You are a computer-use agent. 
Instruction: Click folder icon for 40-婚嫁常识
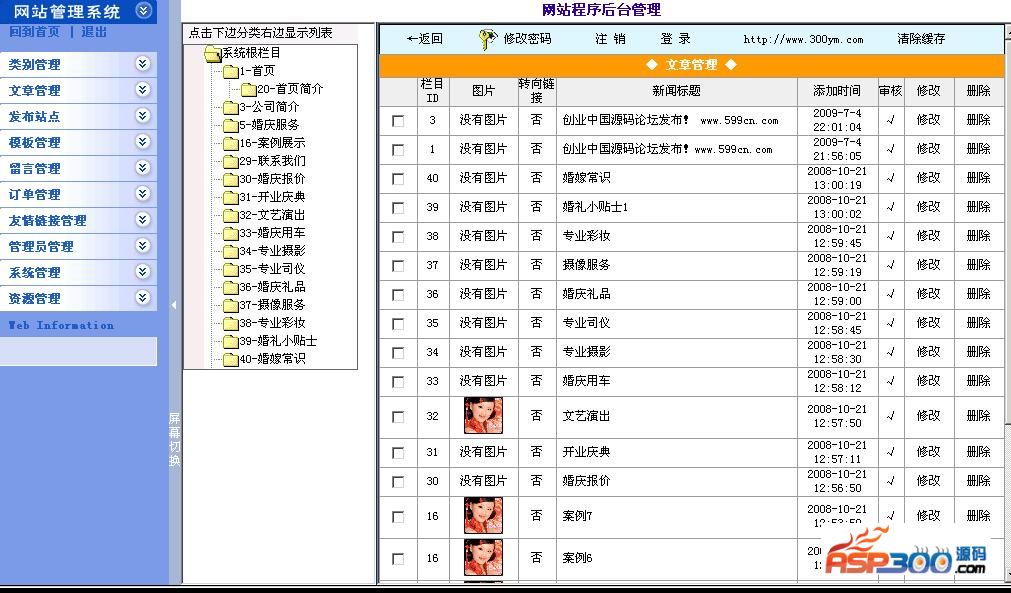click(x=231, y=360)
